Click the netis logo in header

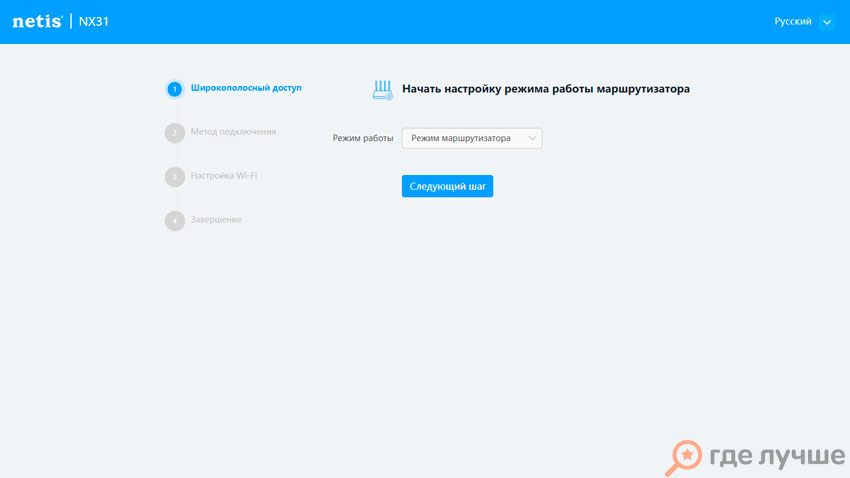coord(38,22)
